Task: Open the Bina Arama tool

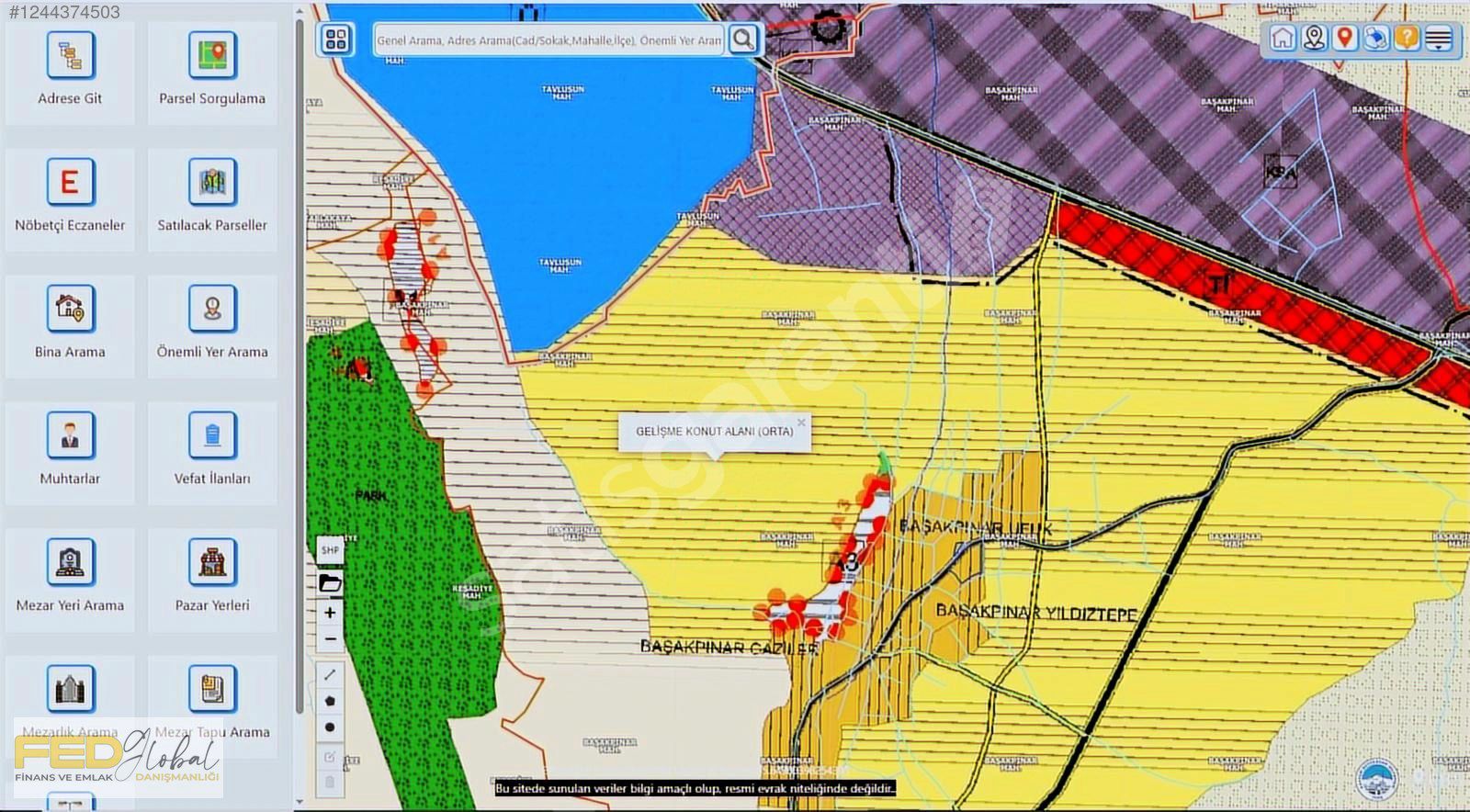Action: (70, 310)
